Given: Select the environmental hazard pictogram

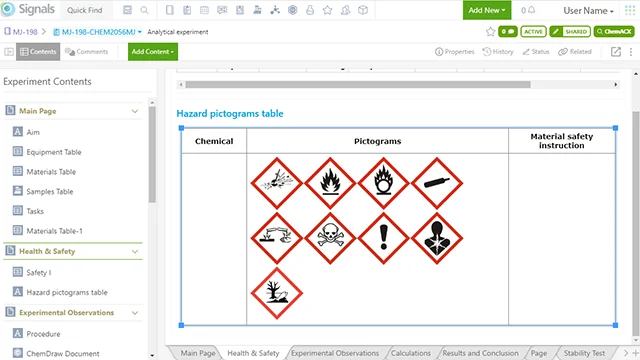Looking at the screenshot, I should (277, 293).
